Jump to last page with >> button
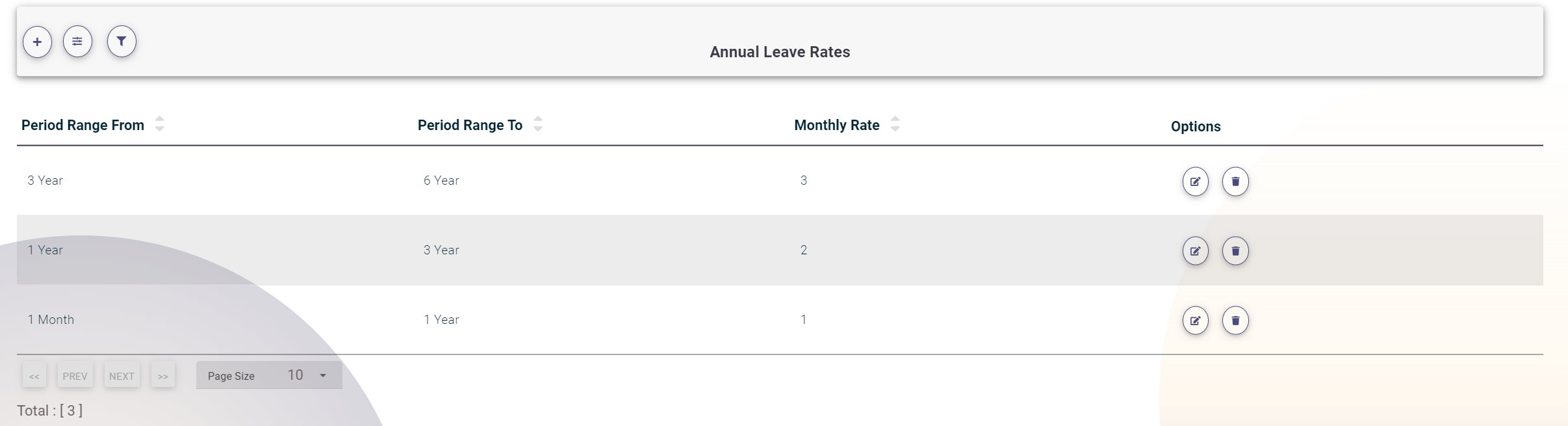This screenshot has height=426, width=1568. (x=163, y=375)
